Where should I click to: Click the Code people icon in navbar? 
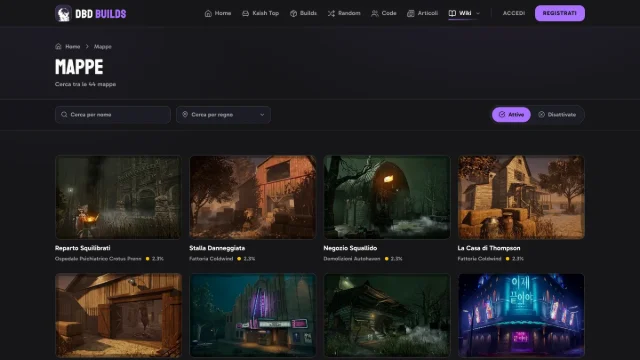coord(374,13)
